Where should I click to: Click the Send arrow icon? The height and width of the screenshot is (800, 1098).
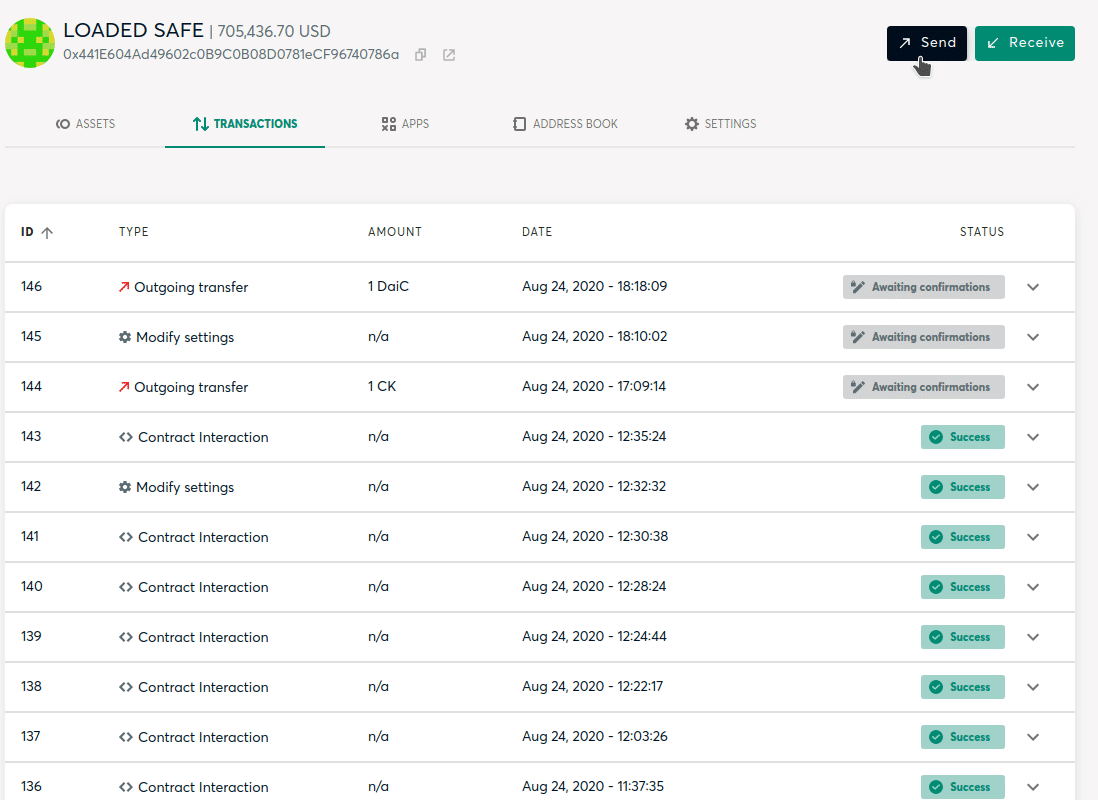[905, 43]
